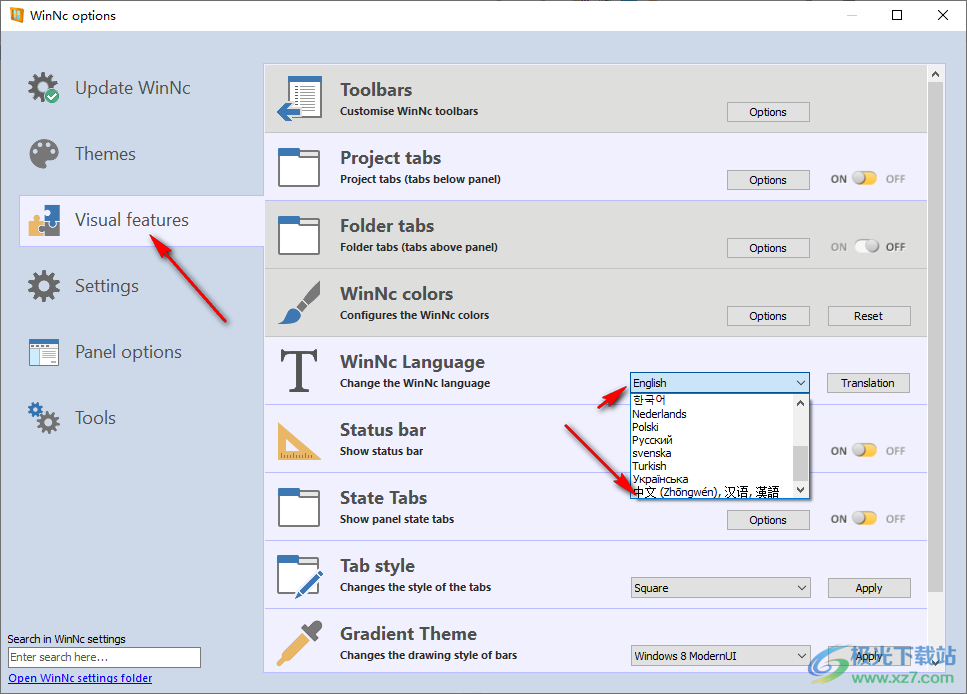Toggle the State Tabs ON/OFF switch

(x=865, y=518)
